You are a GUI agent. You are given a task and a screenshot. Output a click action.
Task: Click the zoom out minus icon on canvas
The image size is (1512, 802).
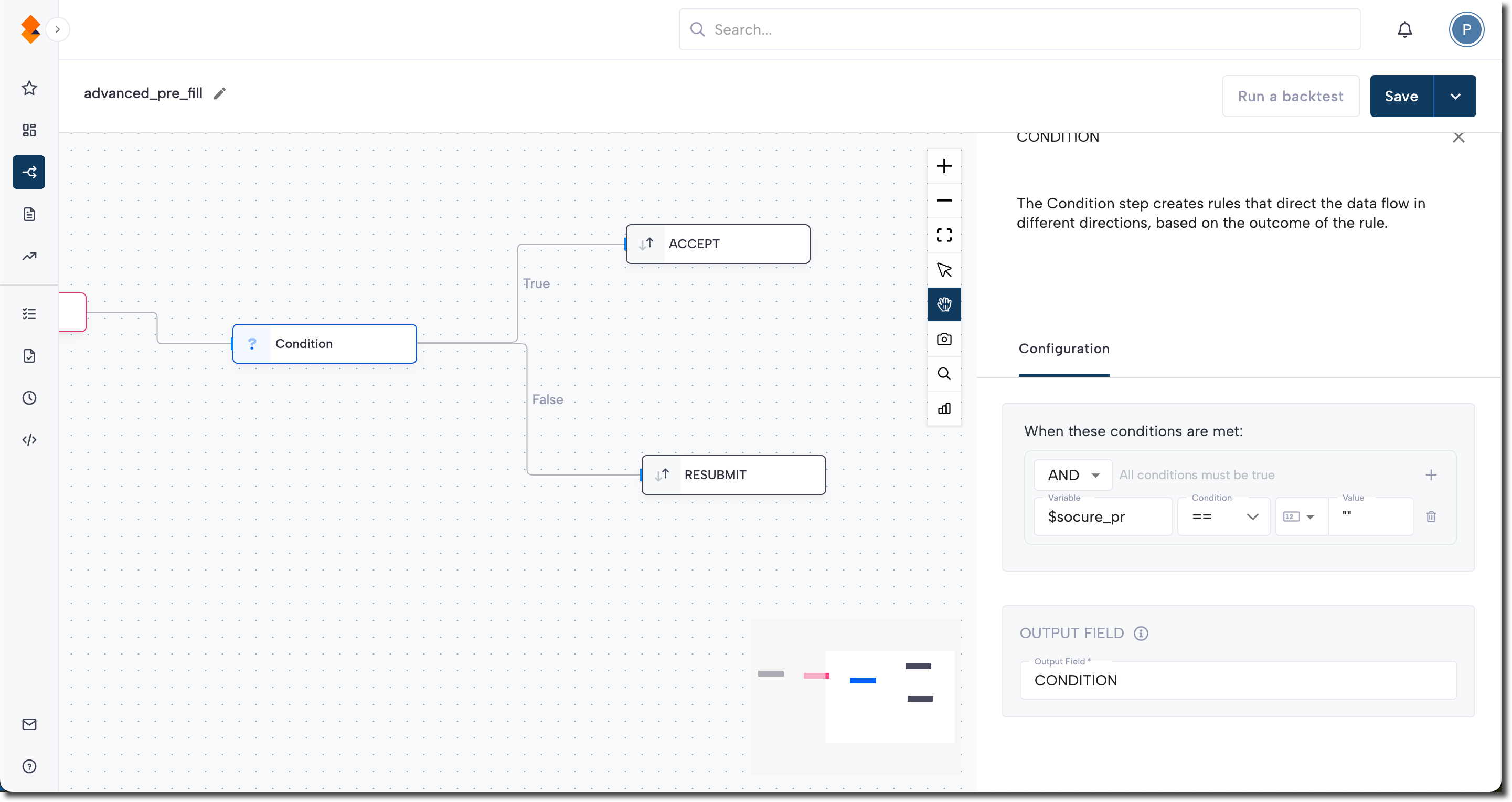pyautogui.click(x=944, y=201)
